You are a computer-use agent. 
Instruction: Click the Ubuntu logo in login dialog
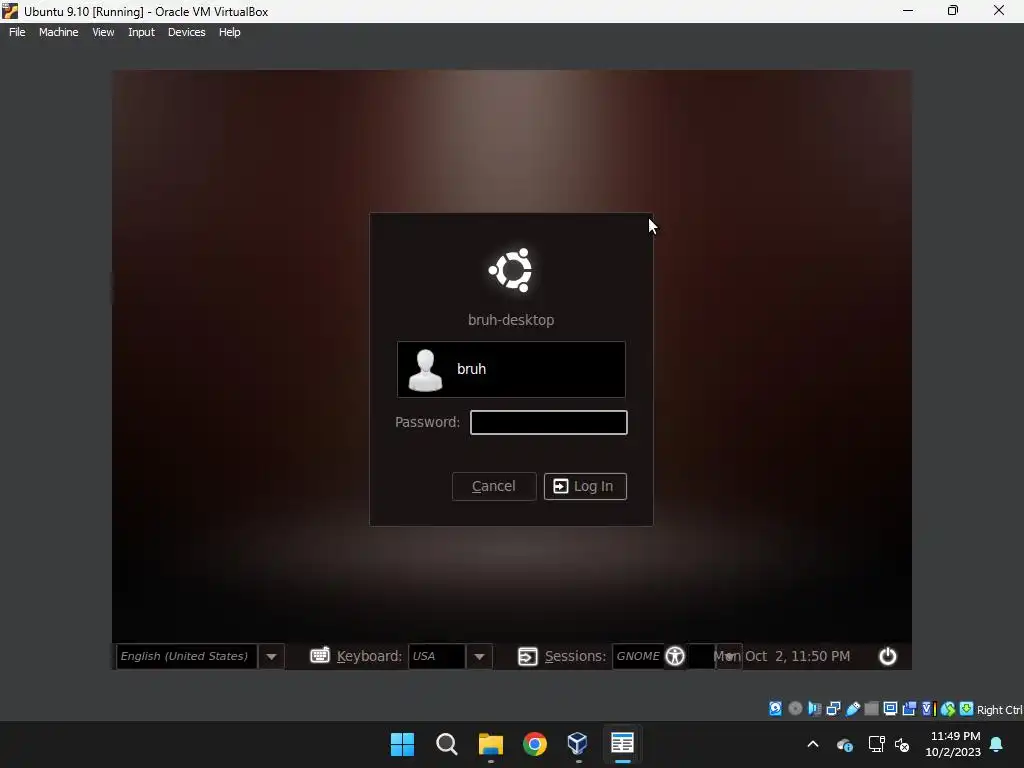[x=511, y=270]
